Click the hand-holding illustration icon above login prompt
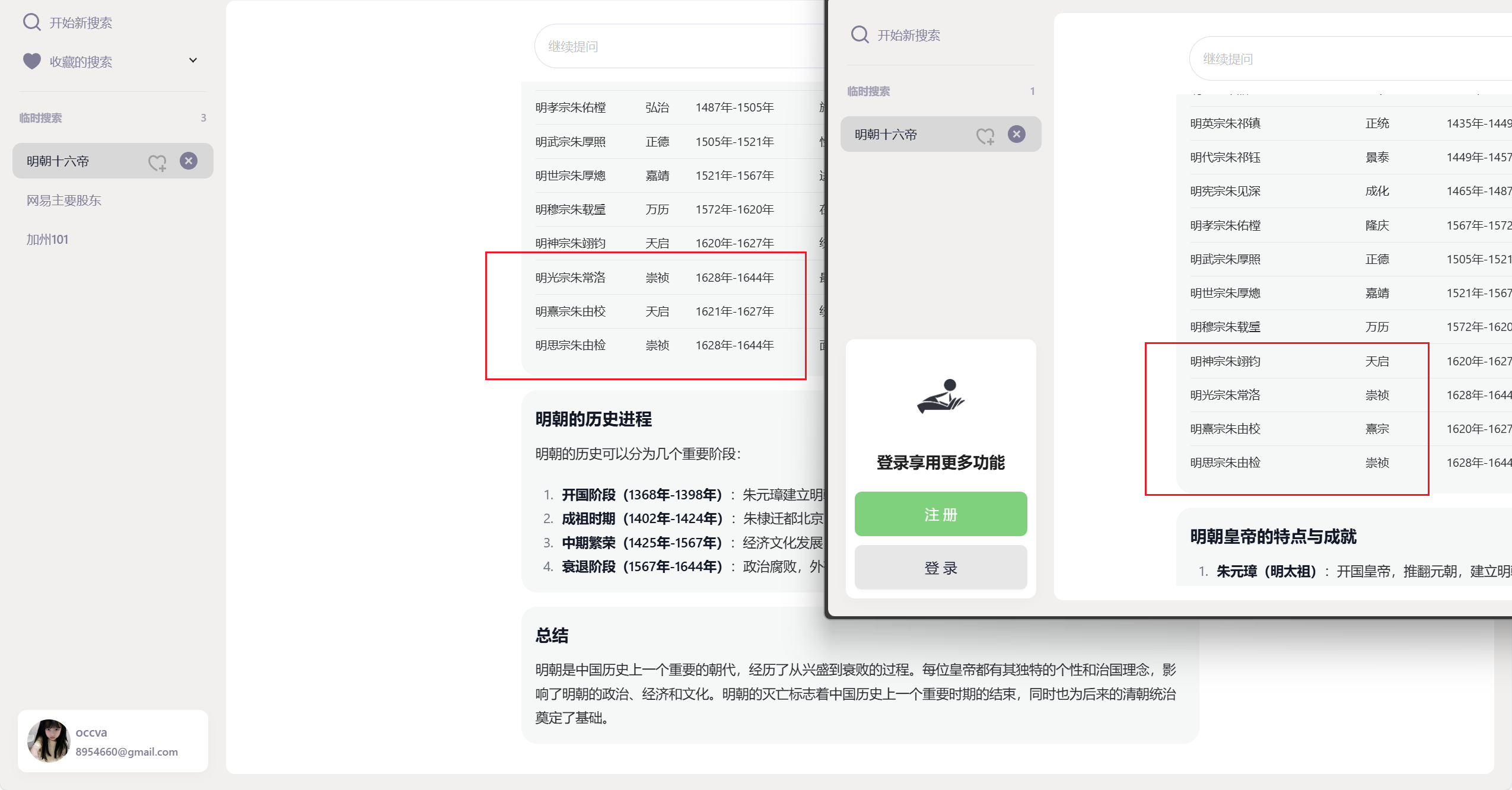The width and height of the screenshot is (1512, 790). pyautogui.click(x=941, y=396)
